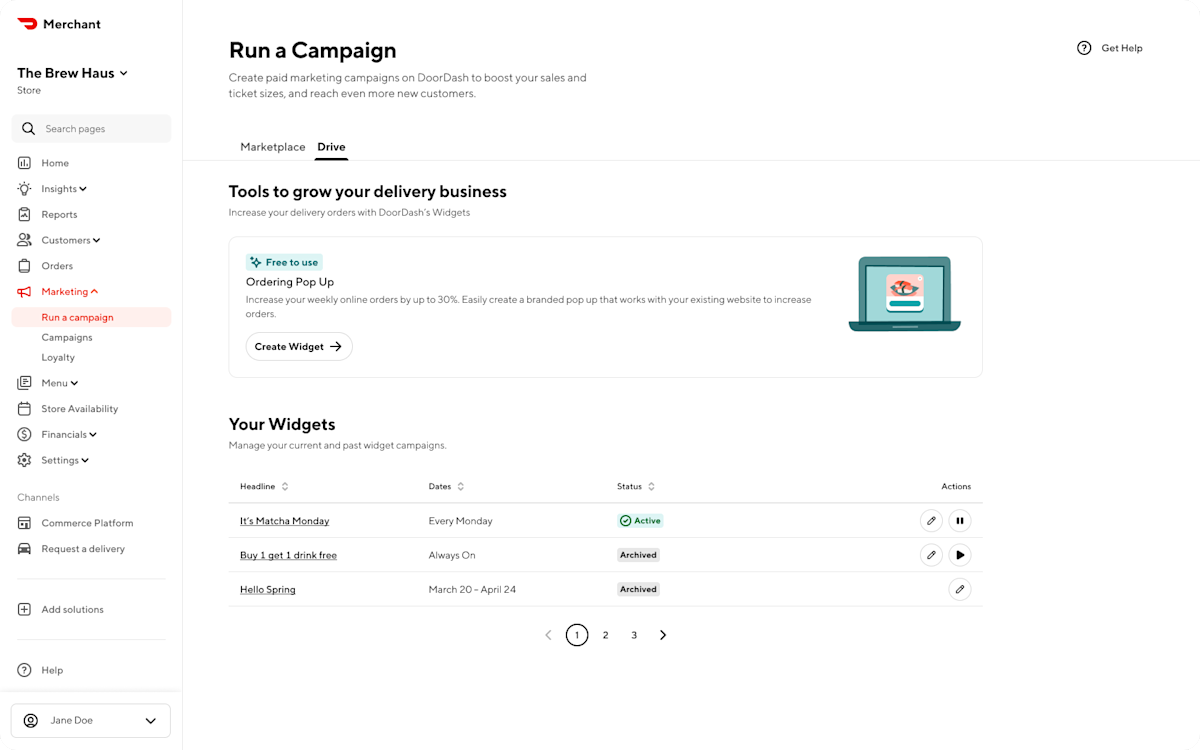Screen dimensions: 1200x750
Task: Expand the Customers submenu
Action: (96, 240)
